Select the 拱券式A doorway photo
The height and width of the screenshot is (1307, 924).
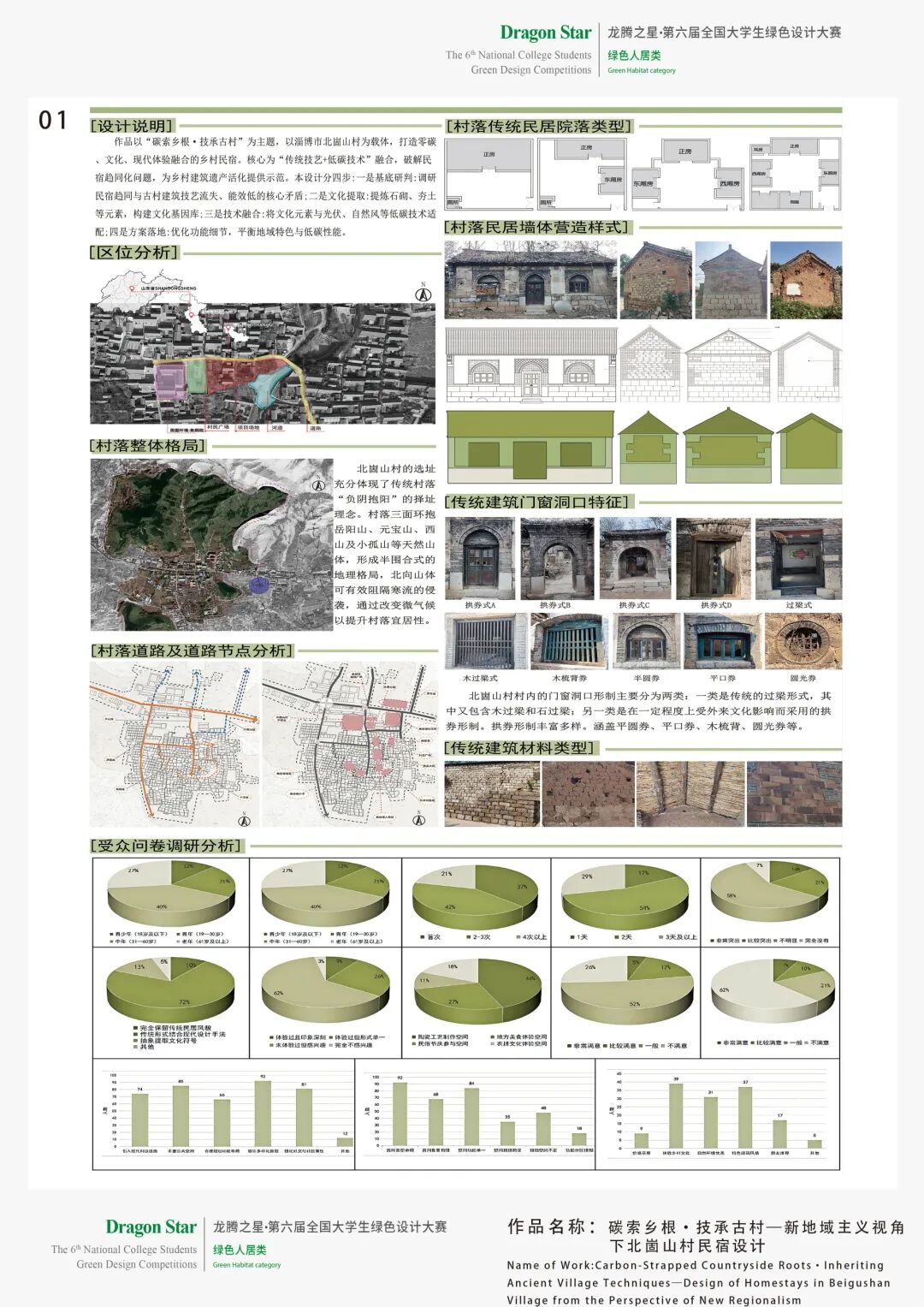(480, 558)
